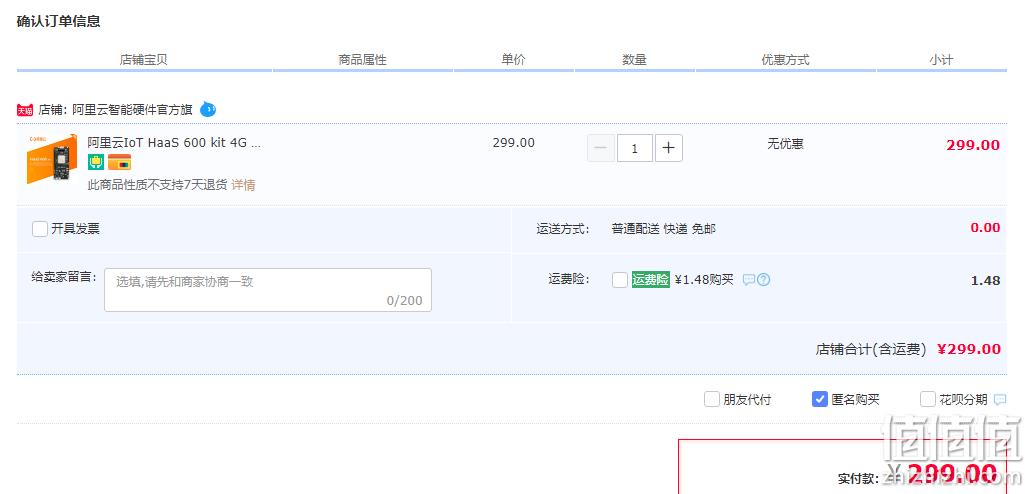Open the shipping insurance comment bubble icon
Viewport: 1031px width, 494px height.
tap(748, 280)
